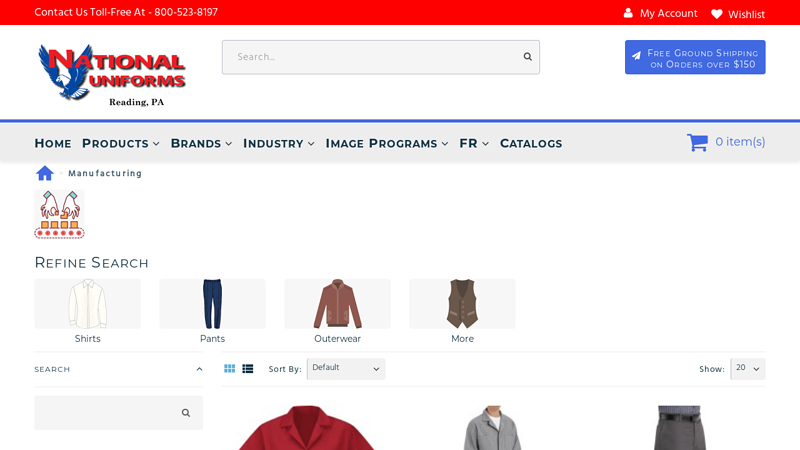Open the Pants category thumbnail
Image resolution: width=800 pixels, height=450 pixels.
tap(212, 304)
